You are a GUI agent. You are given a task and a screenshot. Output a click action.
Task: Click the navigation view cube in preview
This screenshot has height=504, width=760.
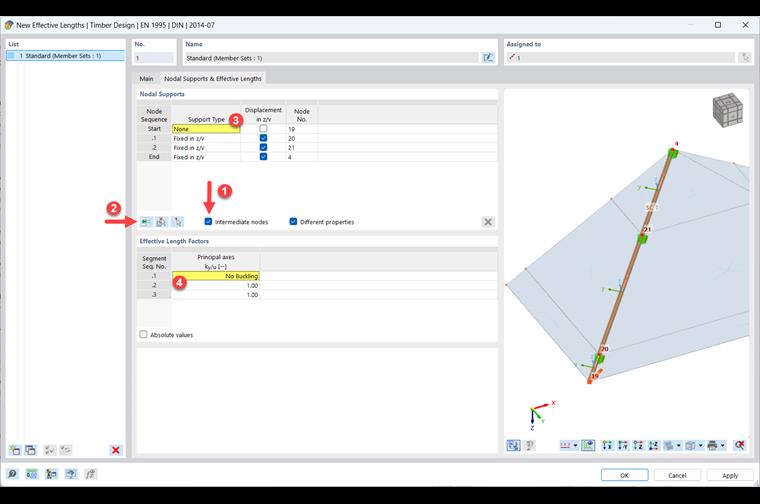point(728,110)
